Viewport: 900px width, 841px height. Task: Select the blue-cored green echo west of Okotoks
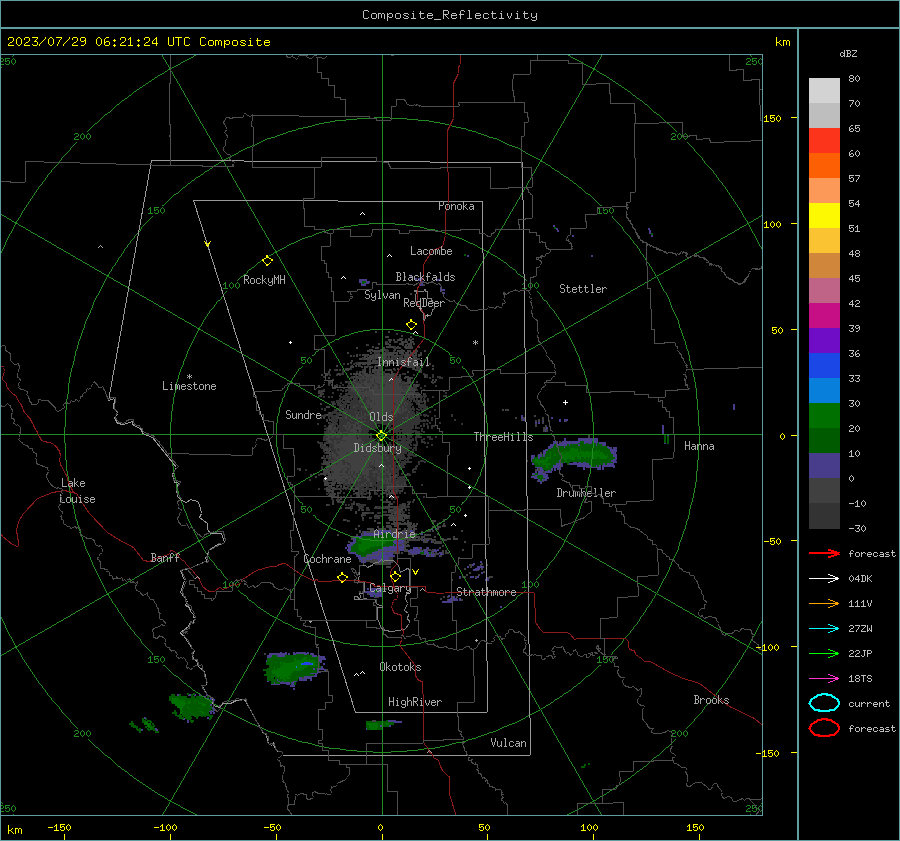coord(294,668)
